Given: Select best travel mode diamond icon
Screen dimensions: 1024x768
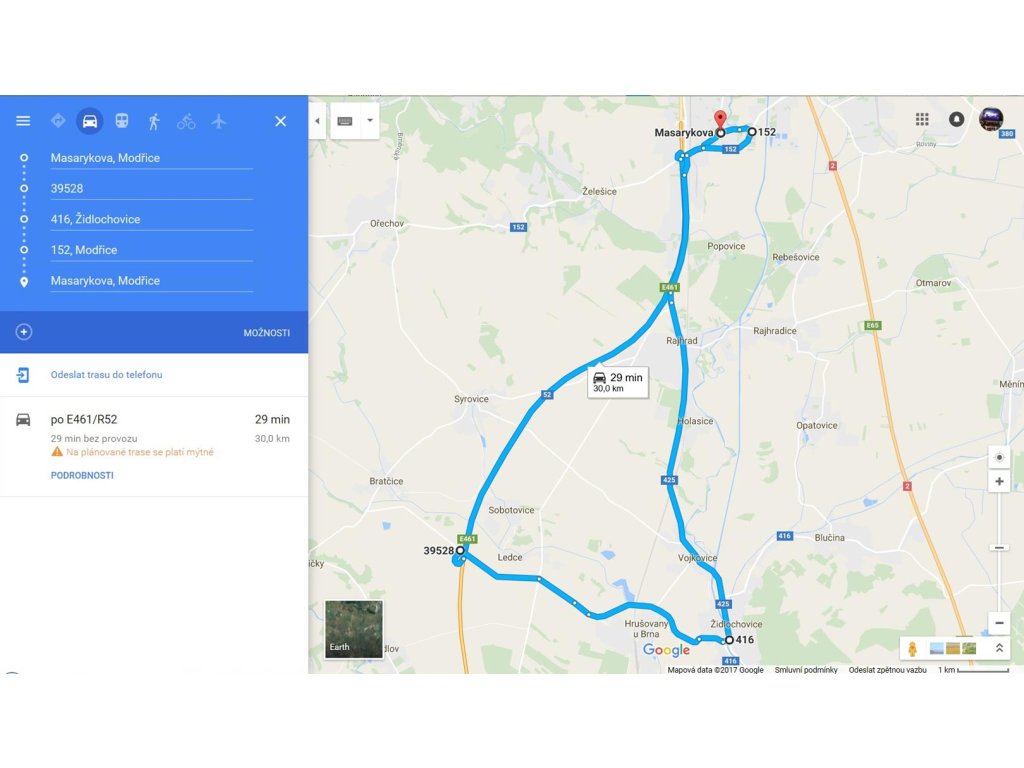Looking at the screenshot, I should (x=58, y=121).
